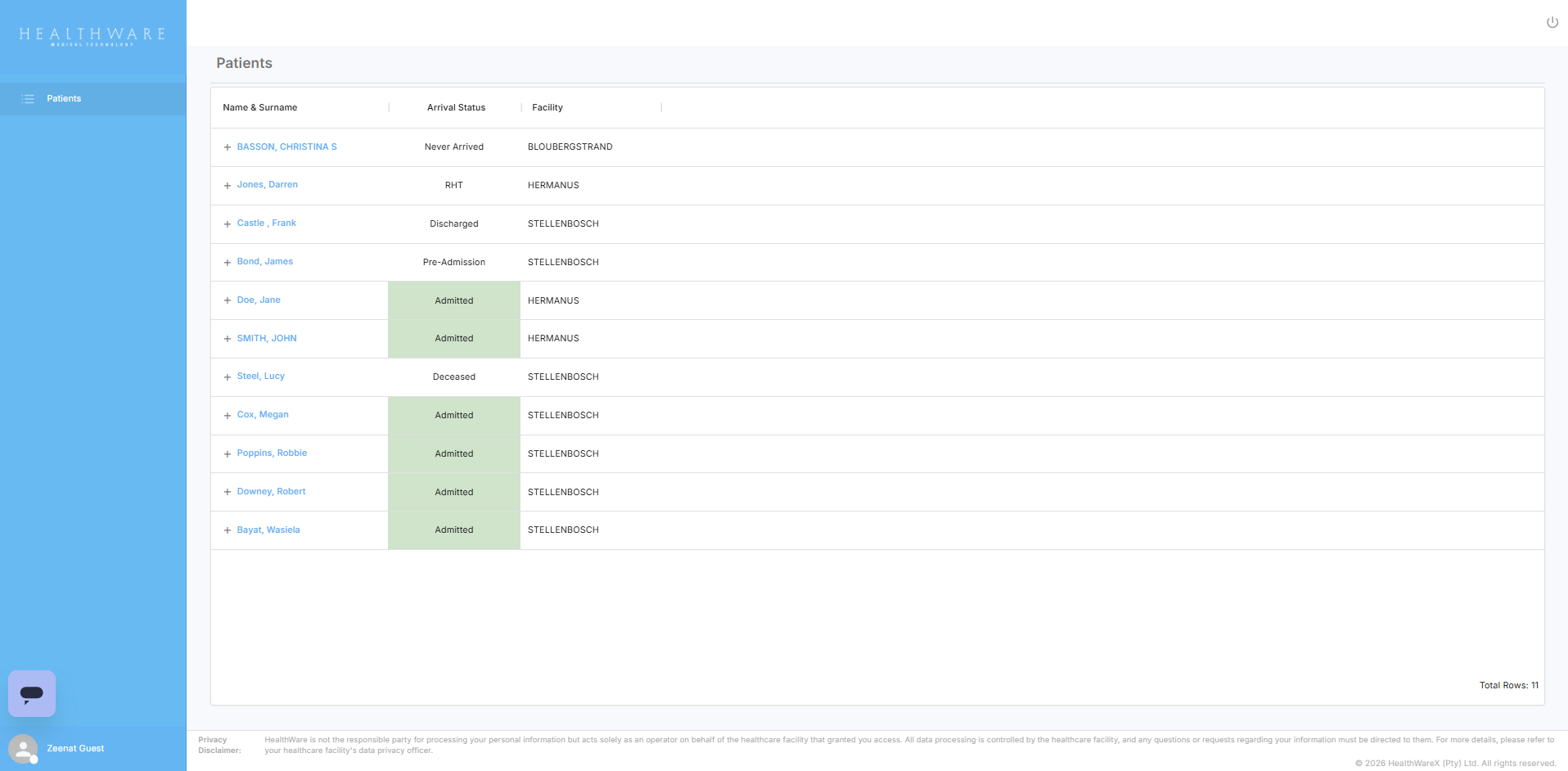Click the HealthWare logo
The height and width of the screenshot is (771, 1568).
92,35
